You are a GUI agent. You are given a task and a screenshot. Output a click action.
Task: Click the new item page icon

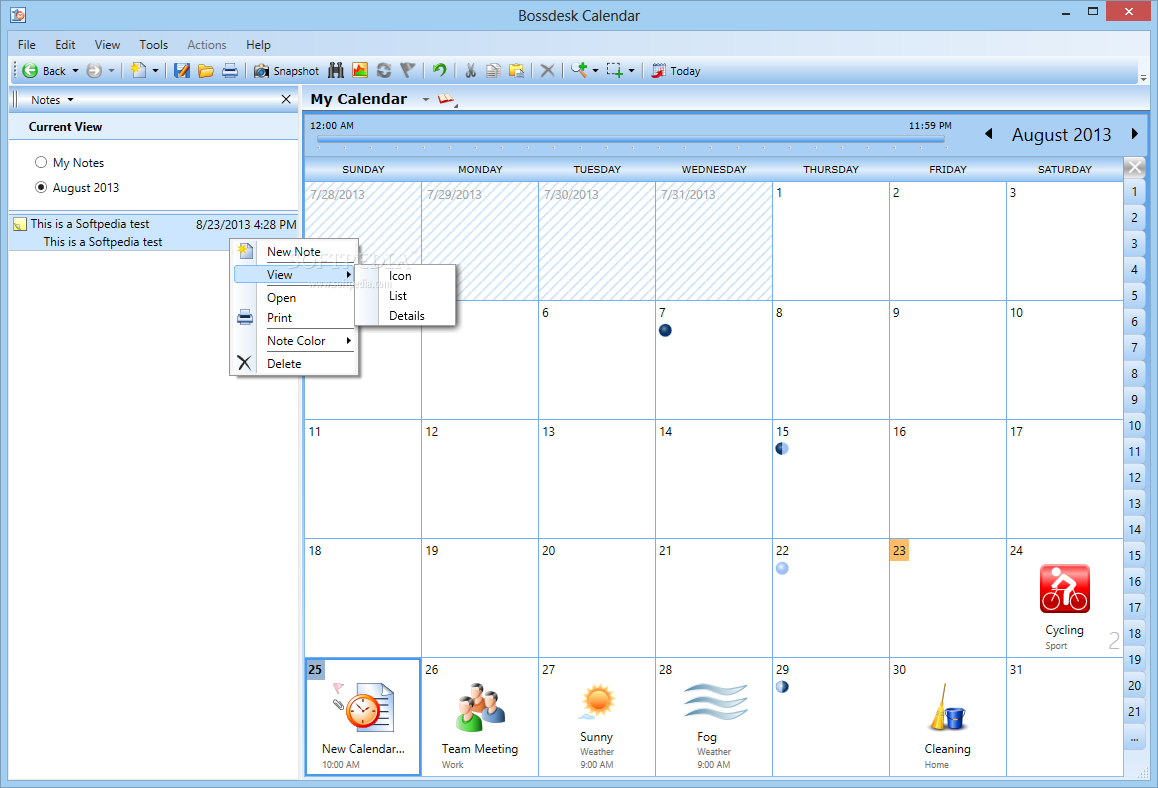(138, 70)
